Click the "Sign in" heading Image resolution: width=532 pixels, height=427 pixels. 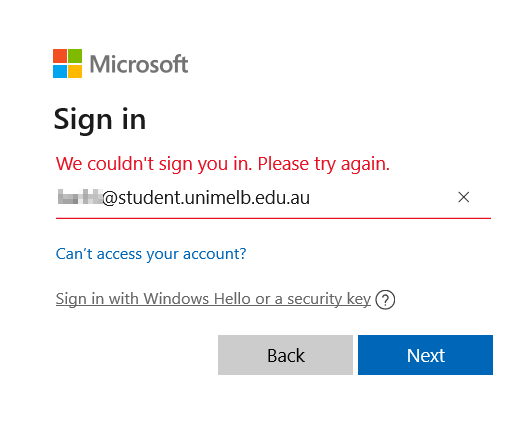point(100,120)
